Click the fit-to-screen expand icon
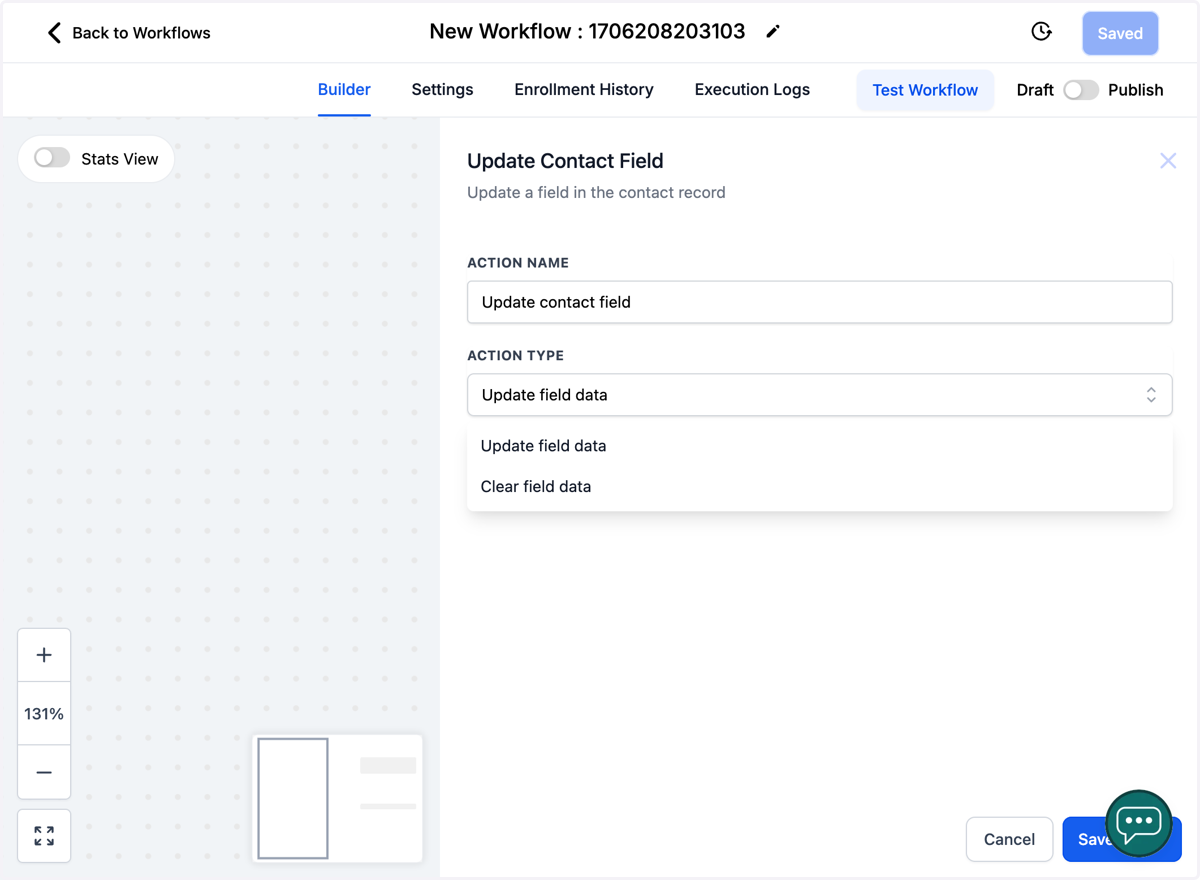Image resolution: width=1200 pixels, height=880 pixels. coord(44,836)
